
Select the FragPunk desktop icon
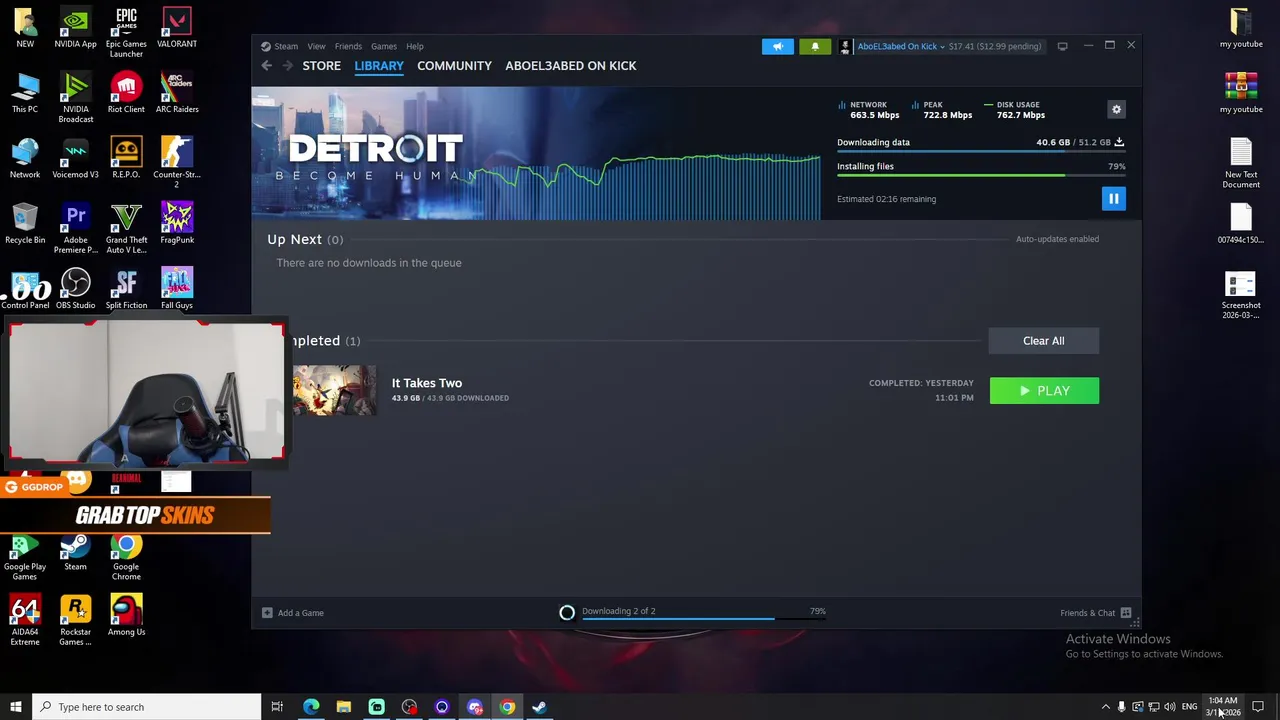coord(177,224)
